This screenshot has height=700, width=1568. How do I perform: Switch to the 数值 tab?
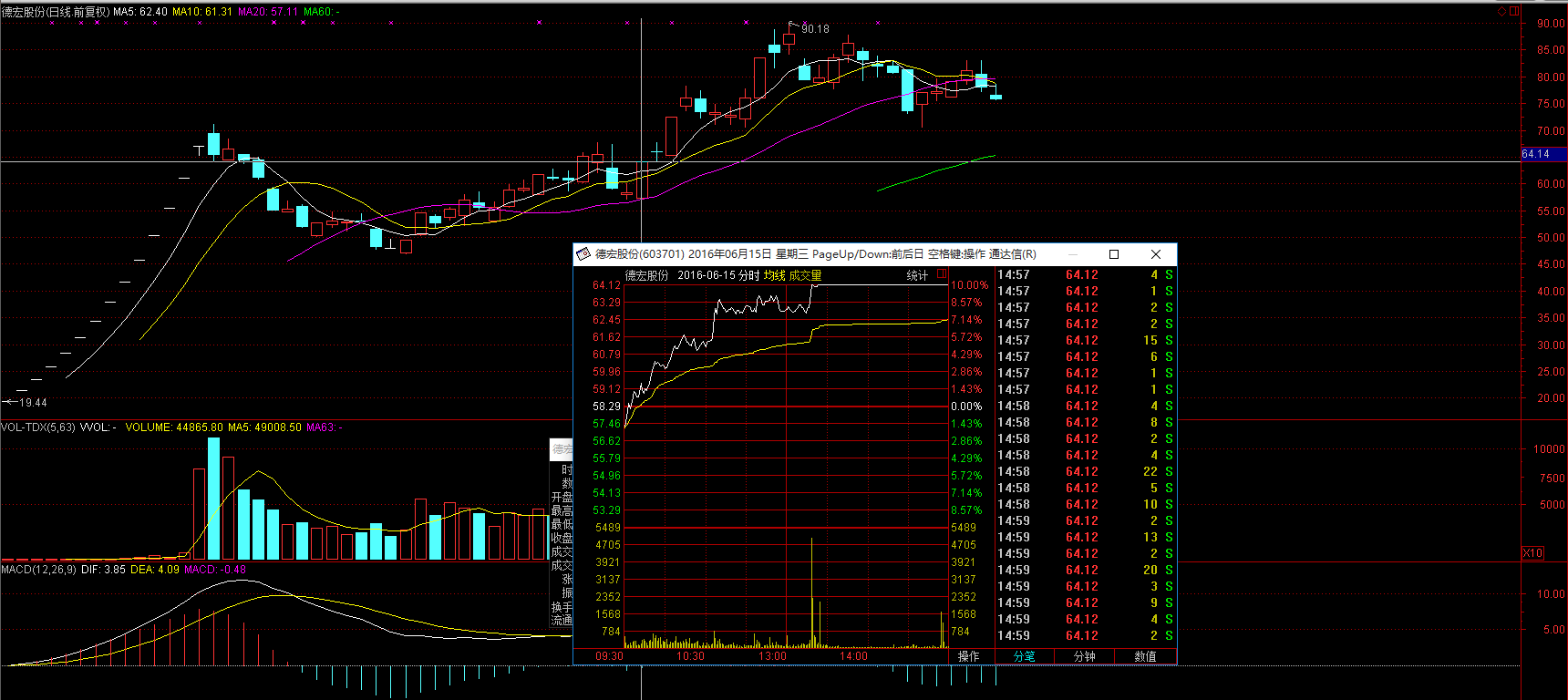pyautogui.click(x=1145, y=656)
